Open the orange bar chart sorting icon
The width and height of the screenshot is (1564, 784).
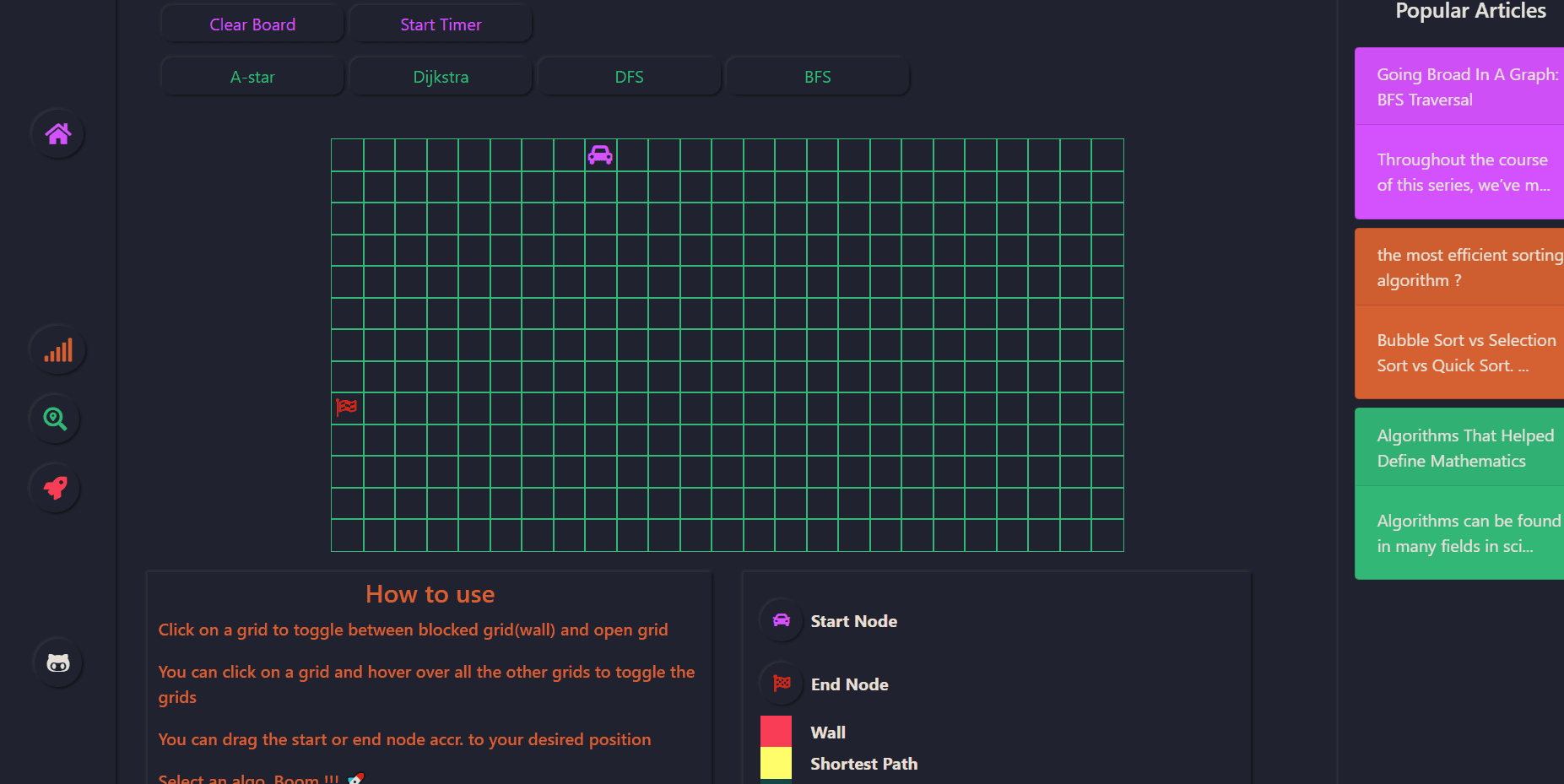tap(57, 350)
